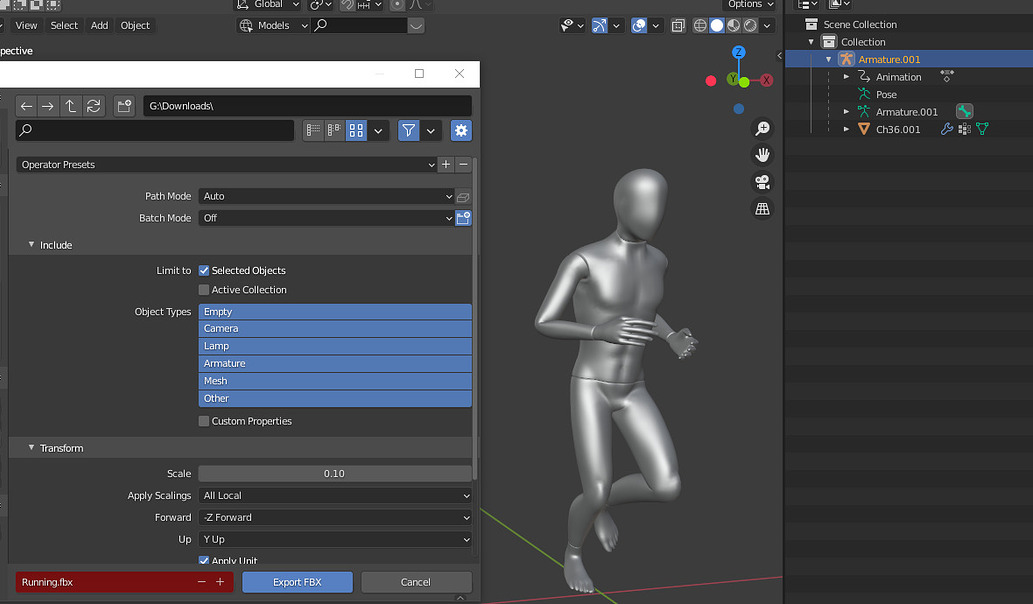The width and height of the screenshot is (1033, 604).
Task: Toggle batch own directory icon
Action: (463, 218)
